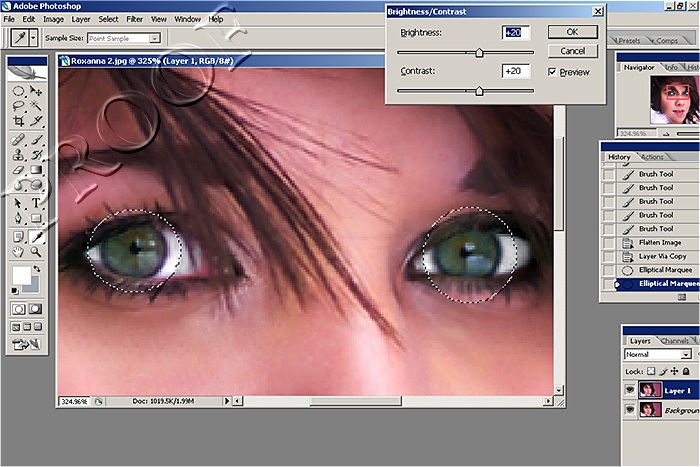700x467 pixels.
Task: Select the Lasso tool
Action: point(18,106)
